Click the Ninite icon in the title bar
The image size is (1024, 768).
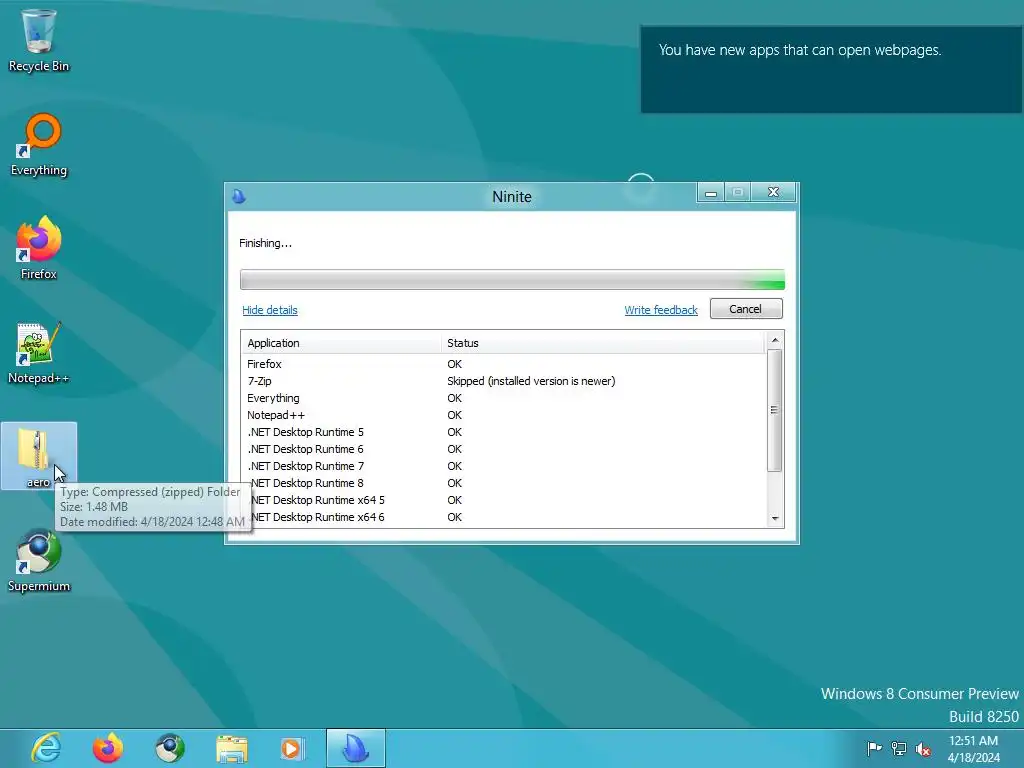(x=239, y=196)
